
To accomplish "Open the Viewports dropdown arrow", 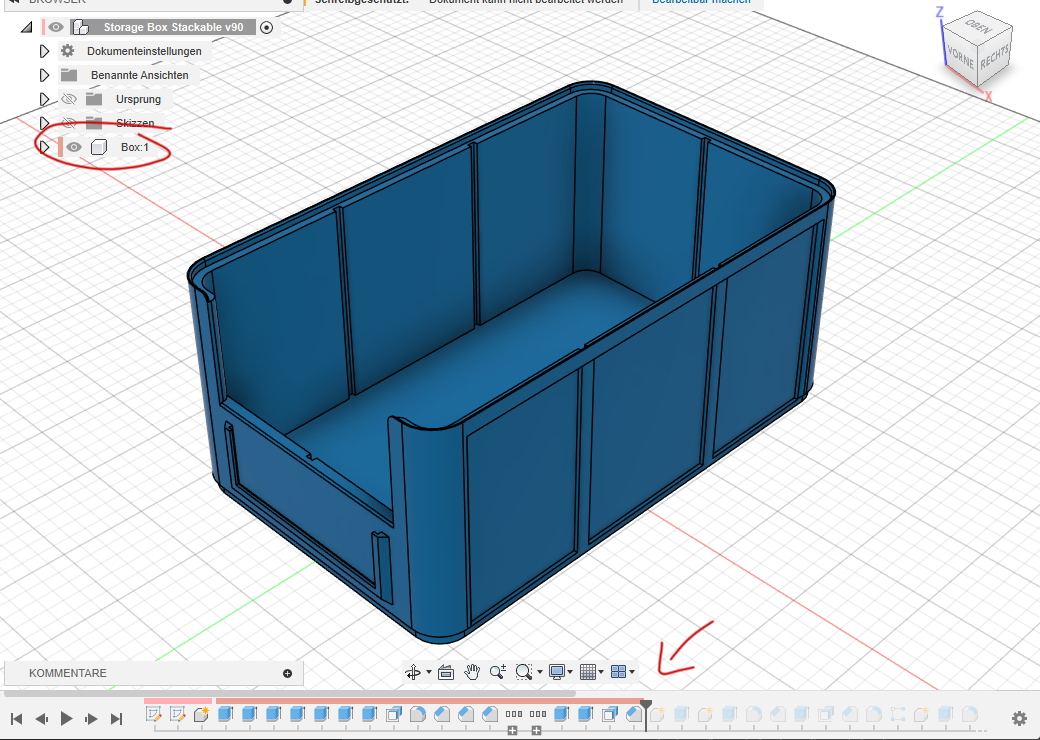I will (632, 672).
